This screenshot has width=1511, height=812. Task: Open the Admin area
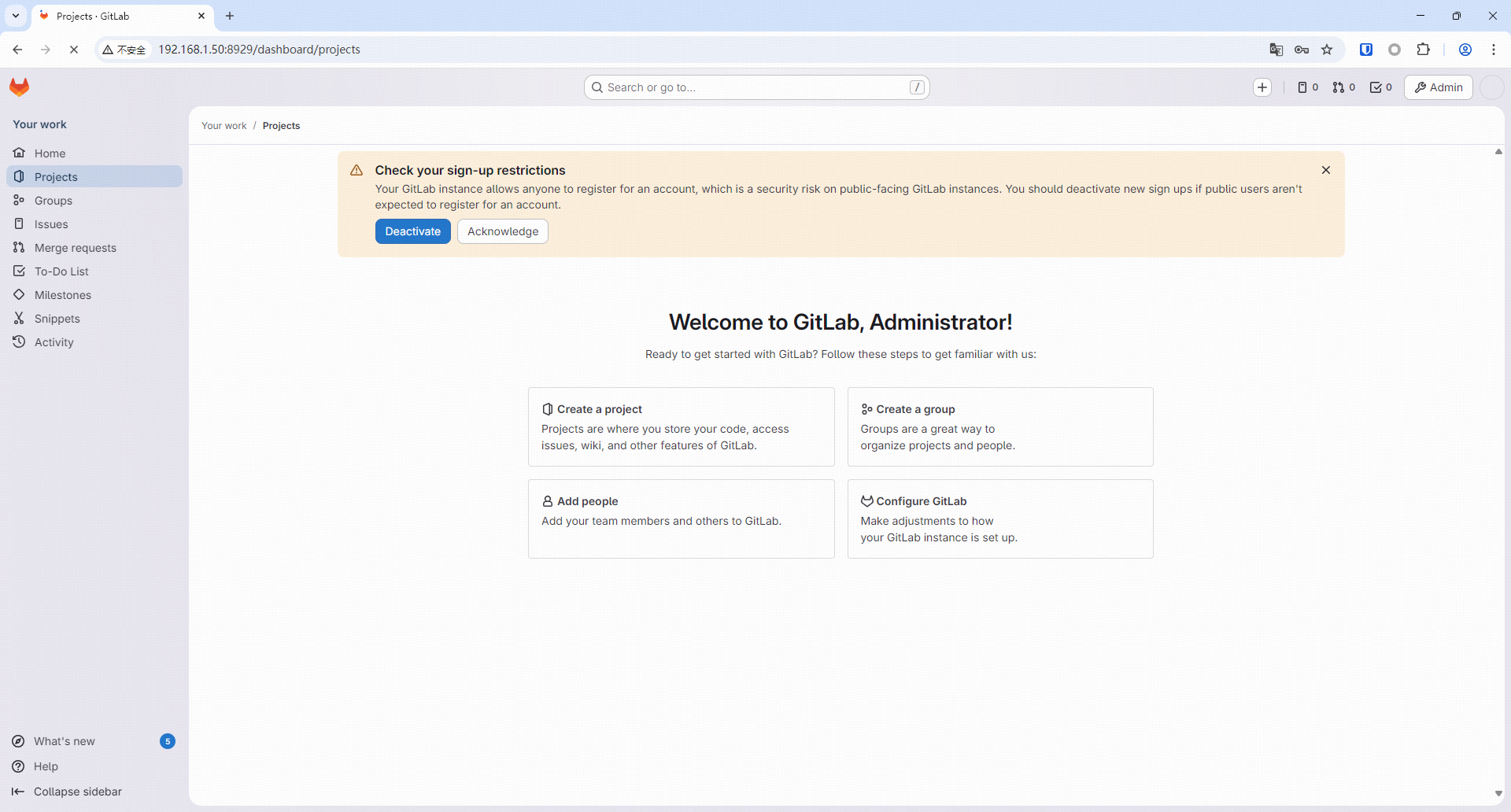click(x=1439, y=87)
